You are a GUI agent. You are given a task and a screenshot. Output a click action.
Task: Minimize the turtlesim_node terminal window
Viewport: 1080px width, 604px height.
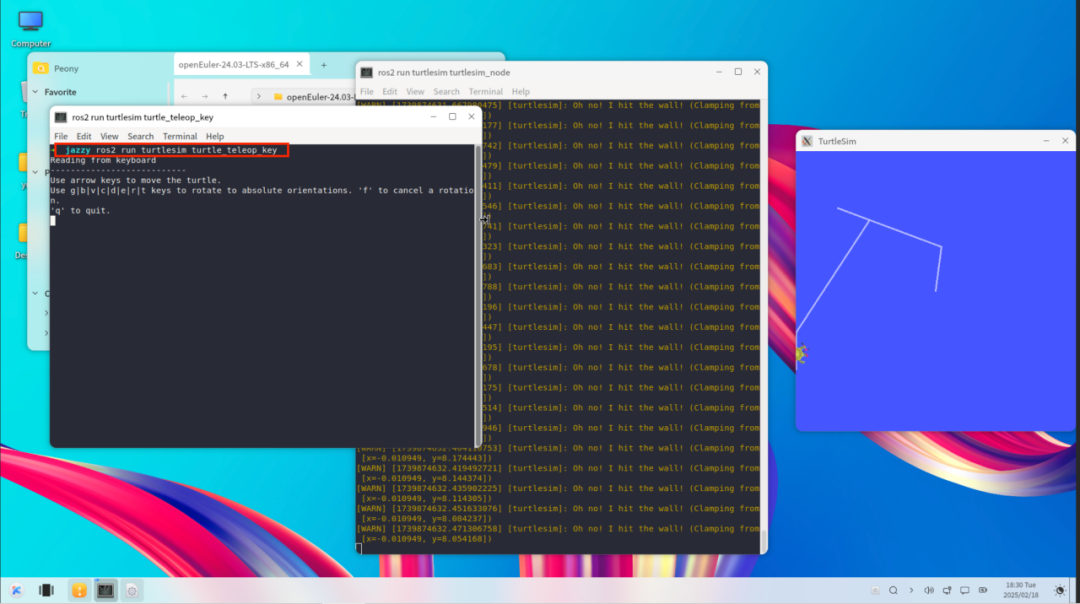pos(719,72)
